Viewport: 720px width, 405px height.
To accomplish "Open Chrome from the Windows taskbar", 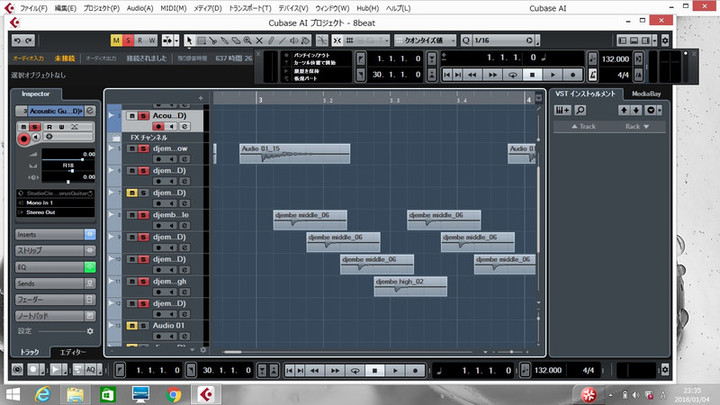I will [x=173, y=394].
